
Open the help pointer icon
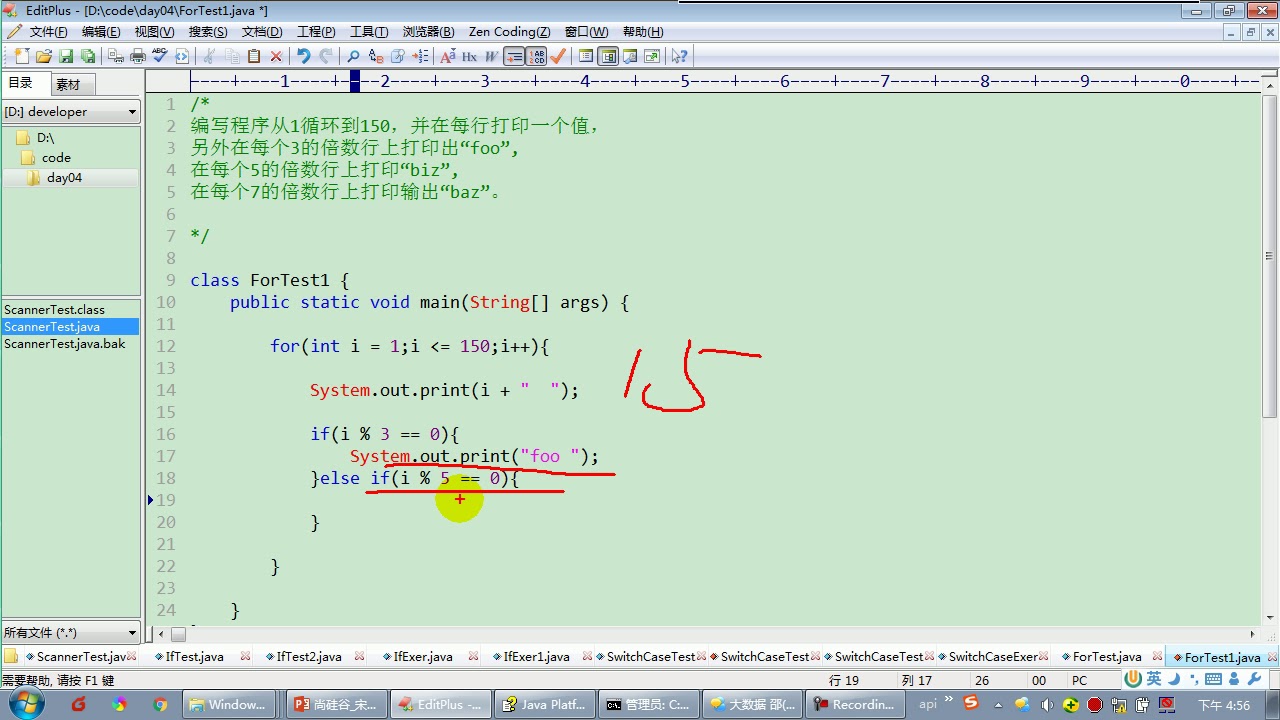click(679, 56)
